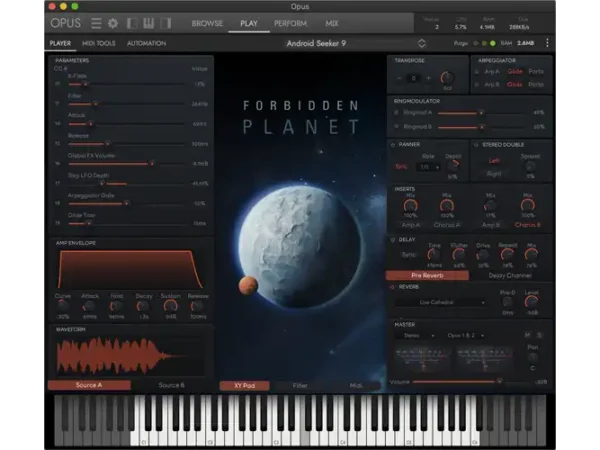Click the Arp A Porta option

tap(536, 72)
